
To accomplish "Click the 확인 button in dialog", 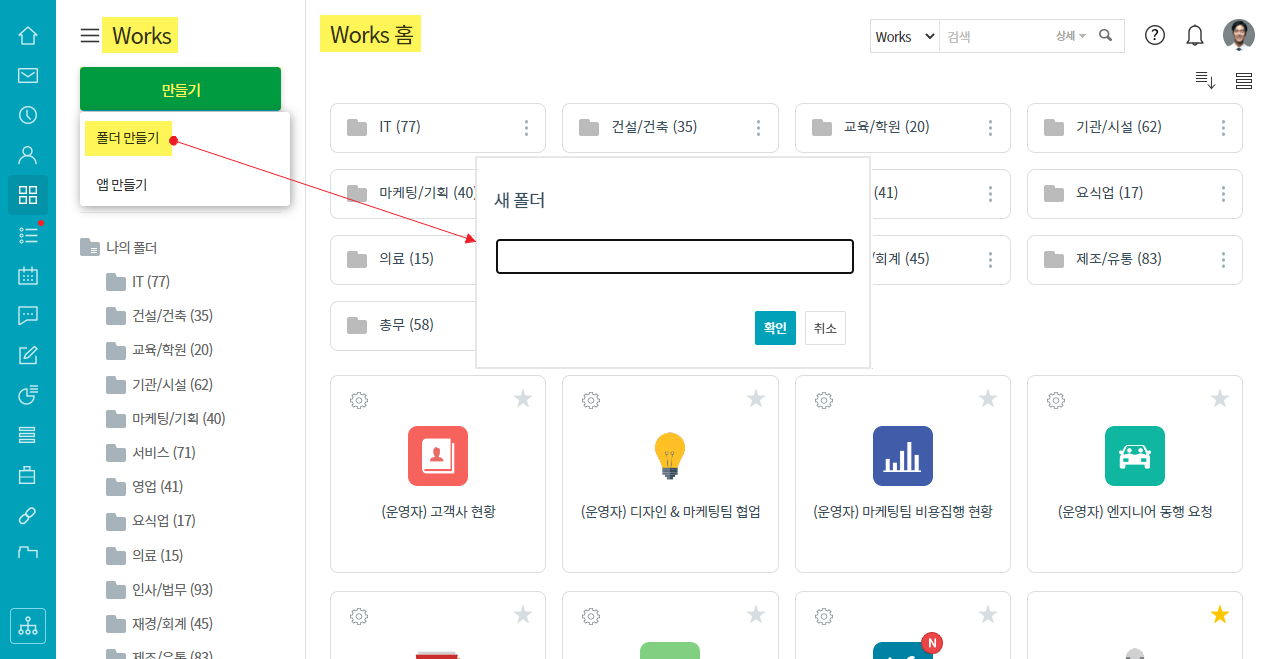I will 775,328.
